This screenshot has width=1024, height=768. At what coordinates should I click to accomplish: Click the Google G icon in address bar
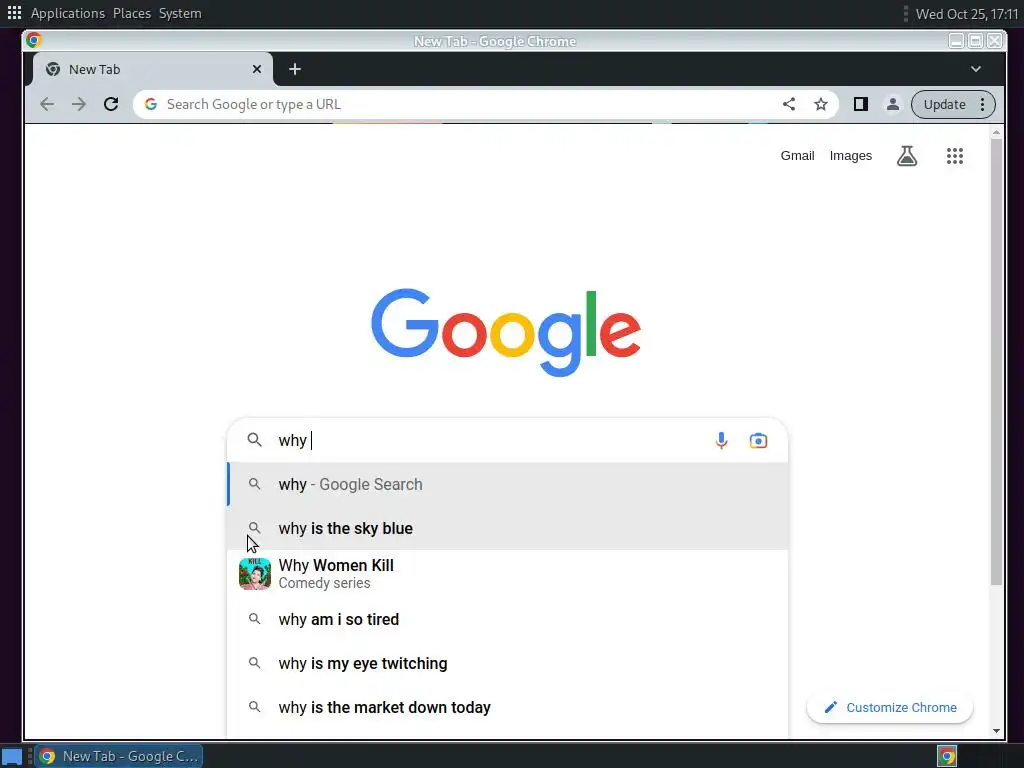151,104
